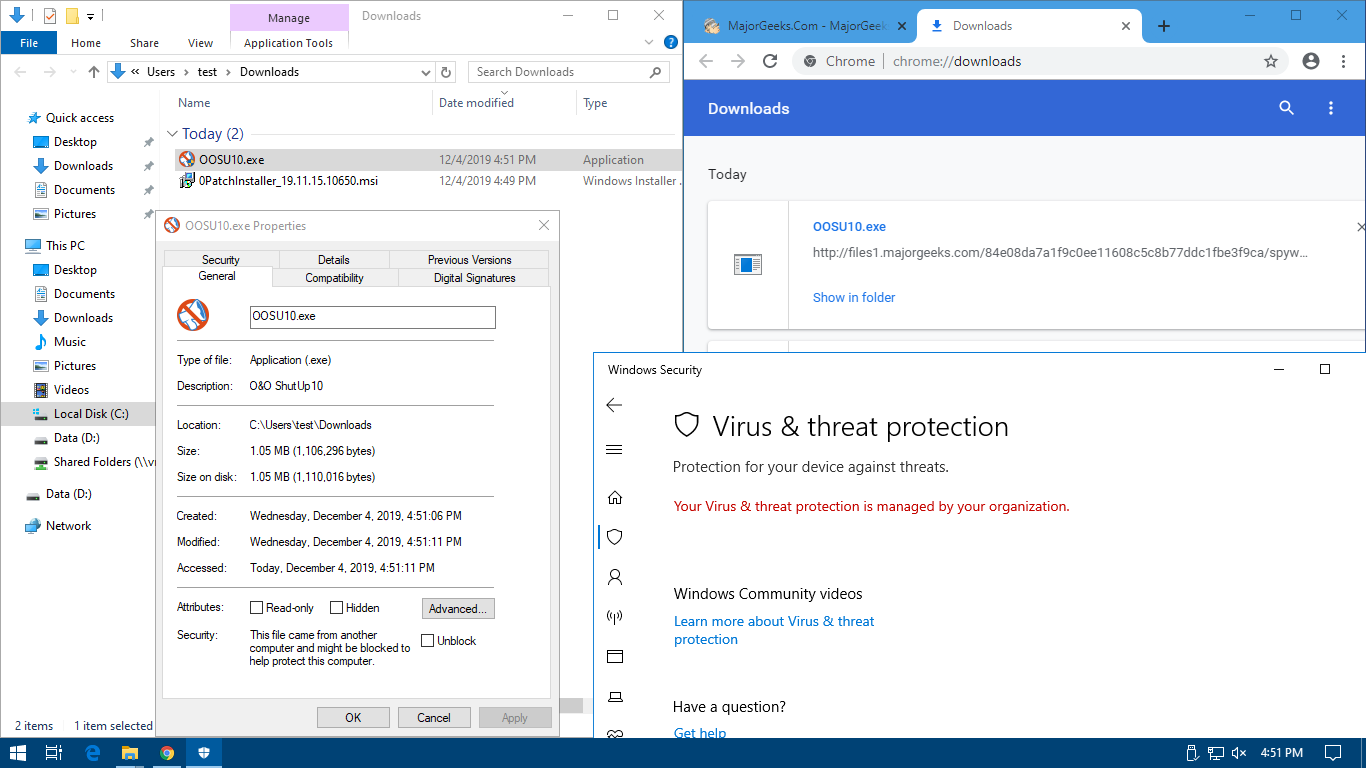Switch to the Share ribbon tab

click(144, 43)
